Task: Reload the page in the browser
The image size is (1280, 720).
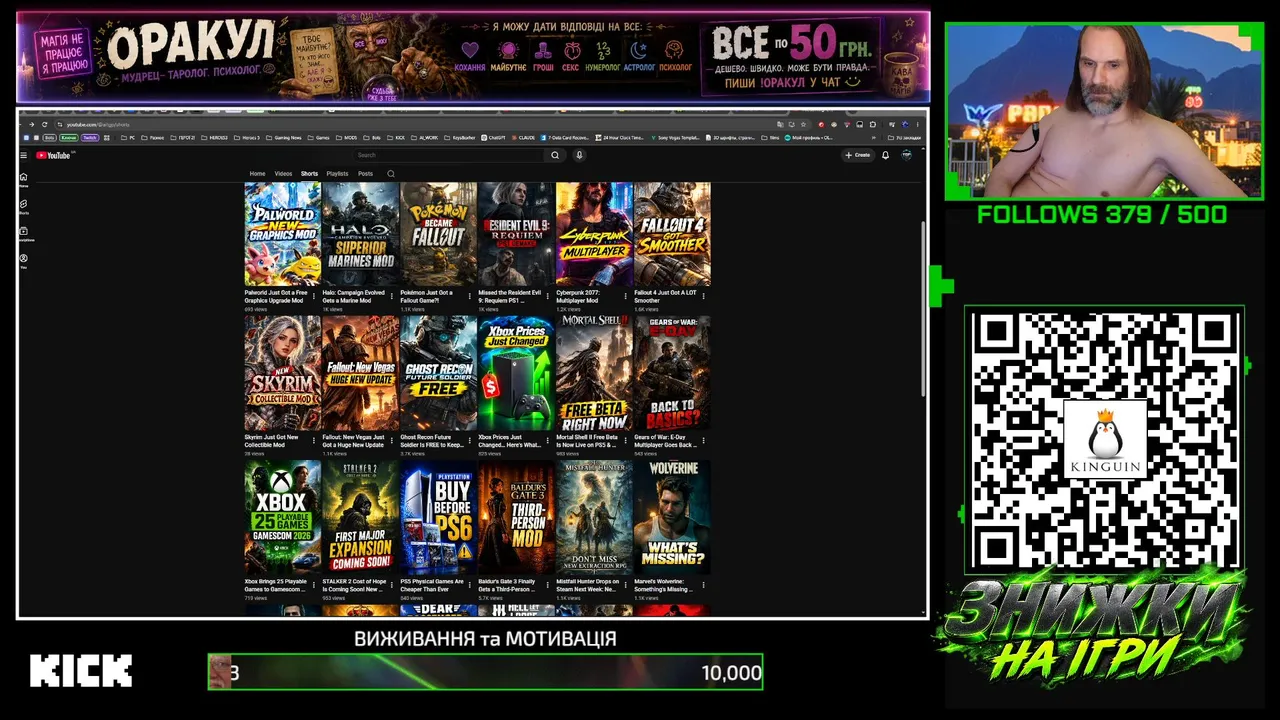Action: 45,124
